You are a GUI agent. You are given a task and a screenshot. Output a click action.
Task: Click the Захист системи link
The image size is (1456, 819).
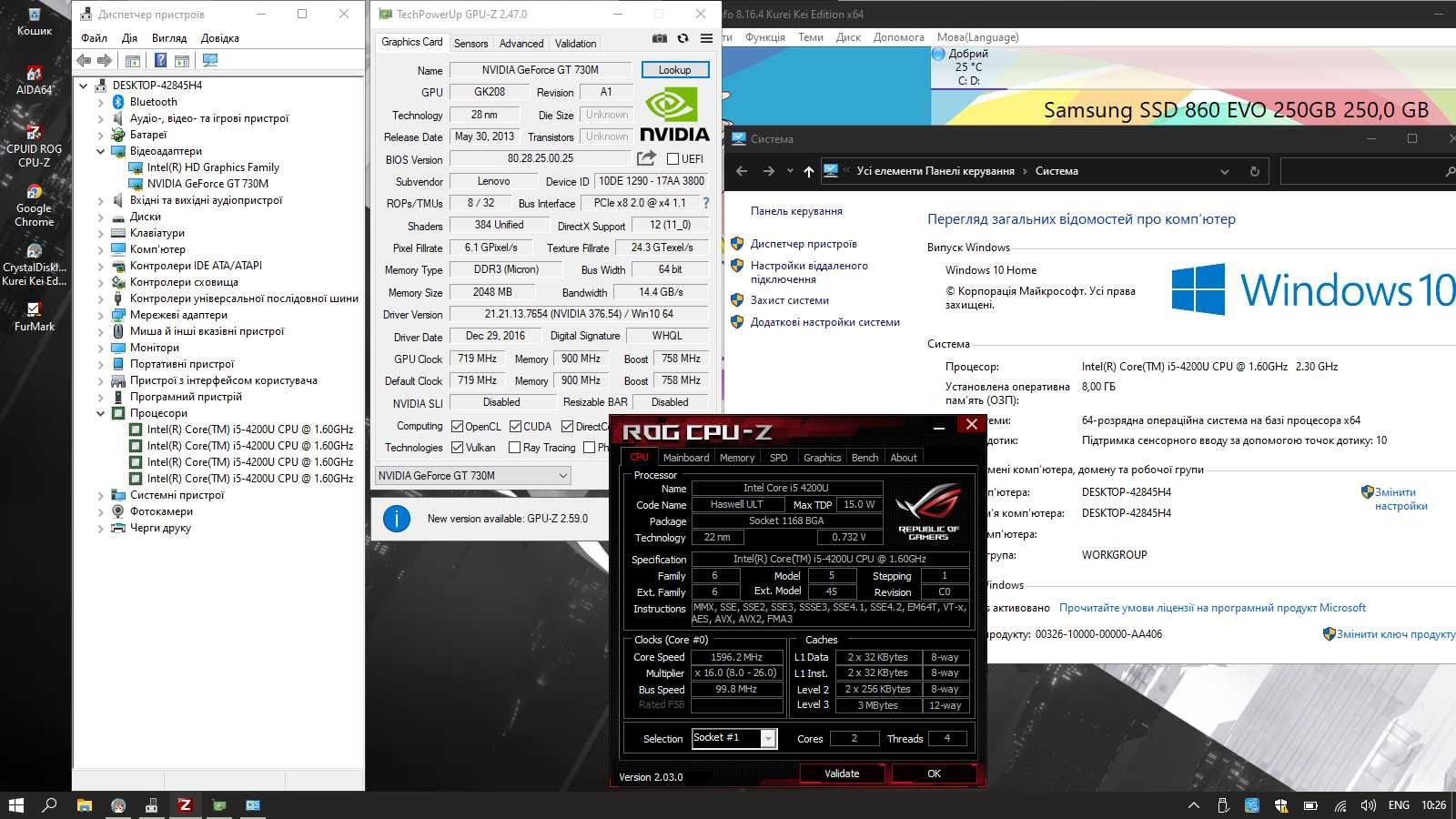(x=789, y=300)
